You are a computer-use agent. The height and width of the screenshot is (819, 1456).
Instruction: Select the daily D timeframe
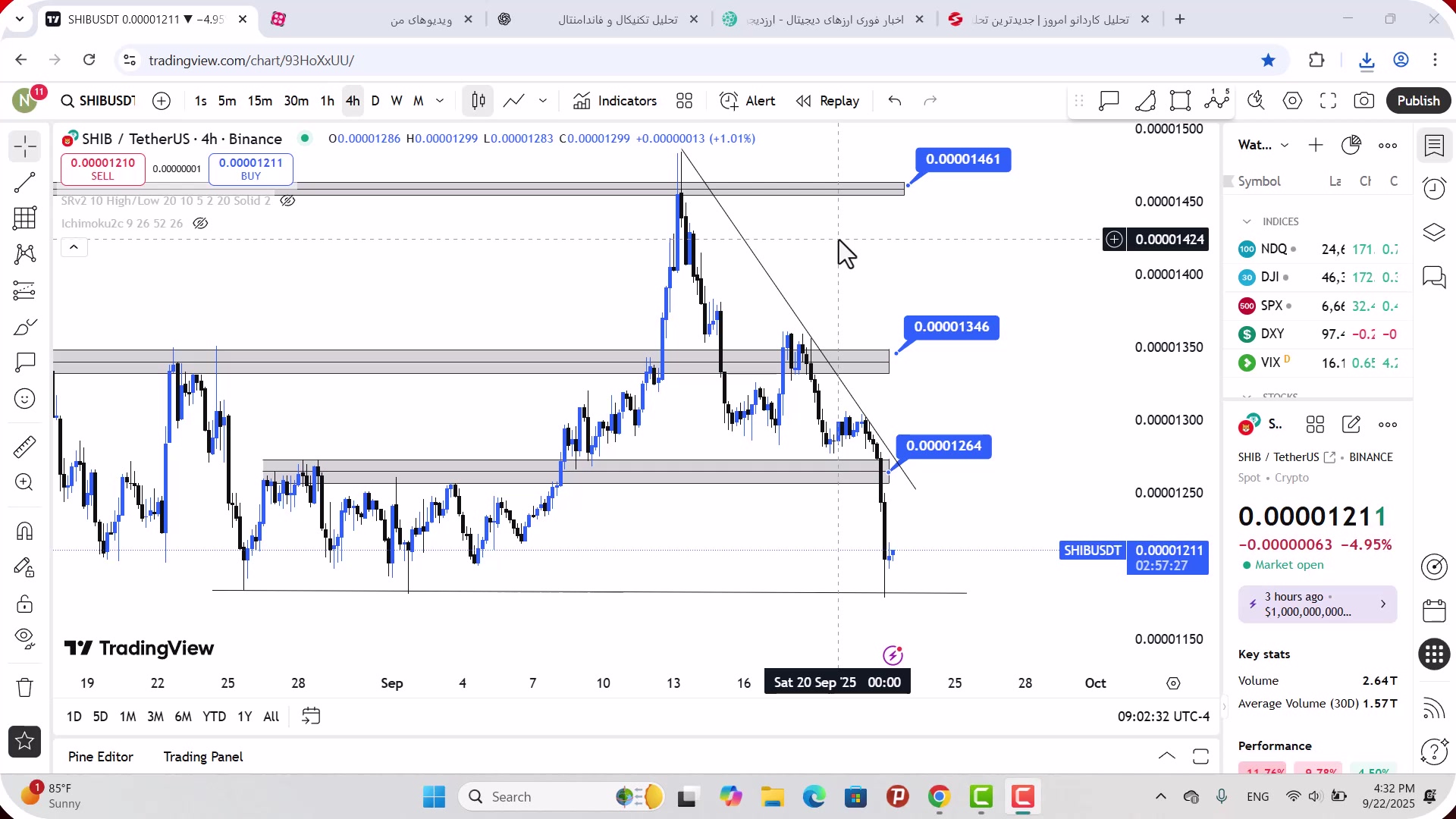coord(375,101)
